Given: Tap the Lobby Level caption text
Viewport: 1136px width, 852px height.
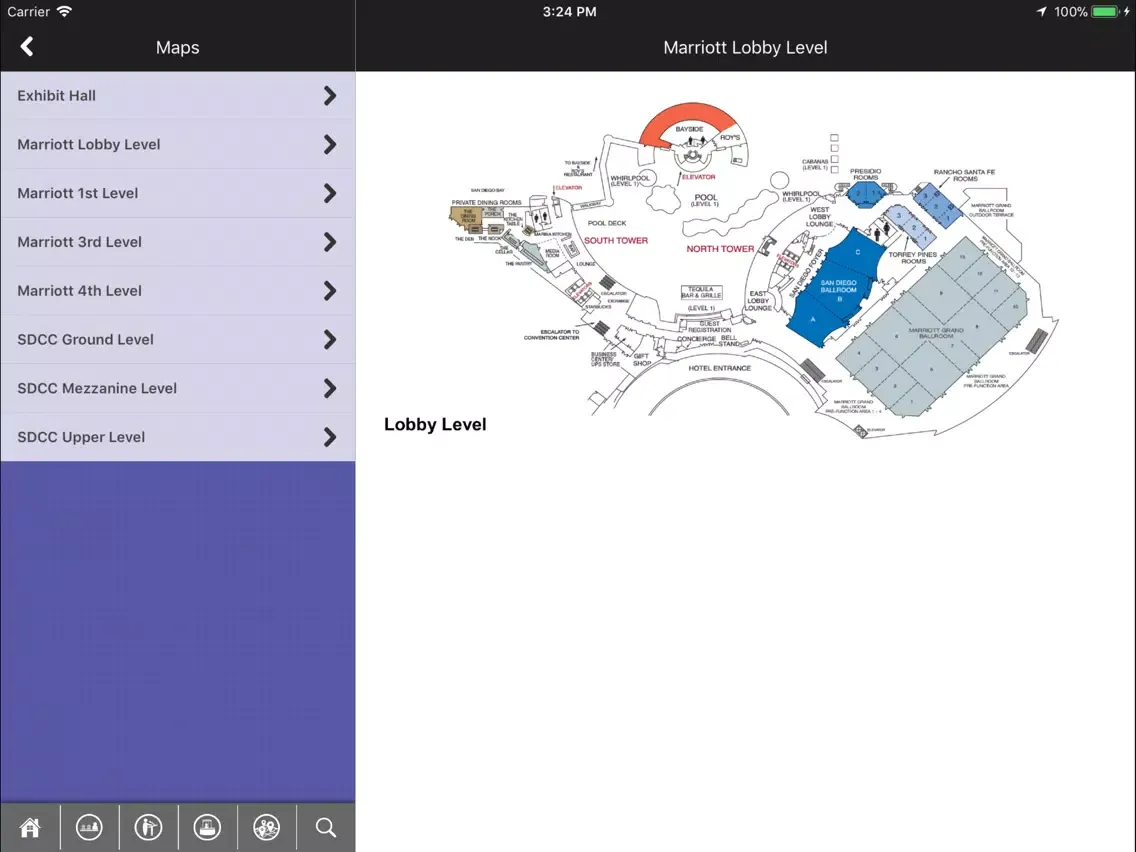Looking at the screenshot, I should pos(435,425).
